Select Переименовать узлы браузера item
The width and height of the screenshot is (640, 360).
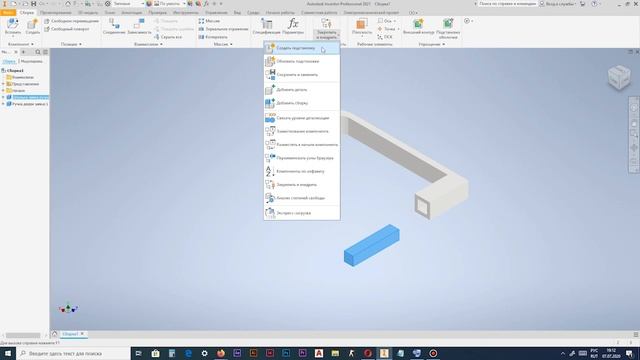click(302, 158)
